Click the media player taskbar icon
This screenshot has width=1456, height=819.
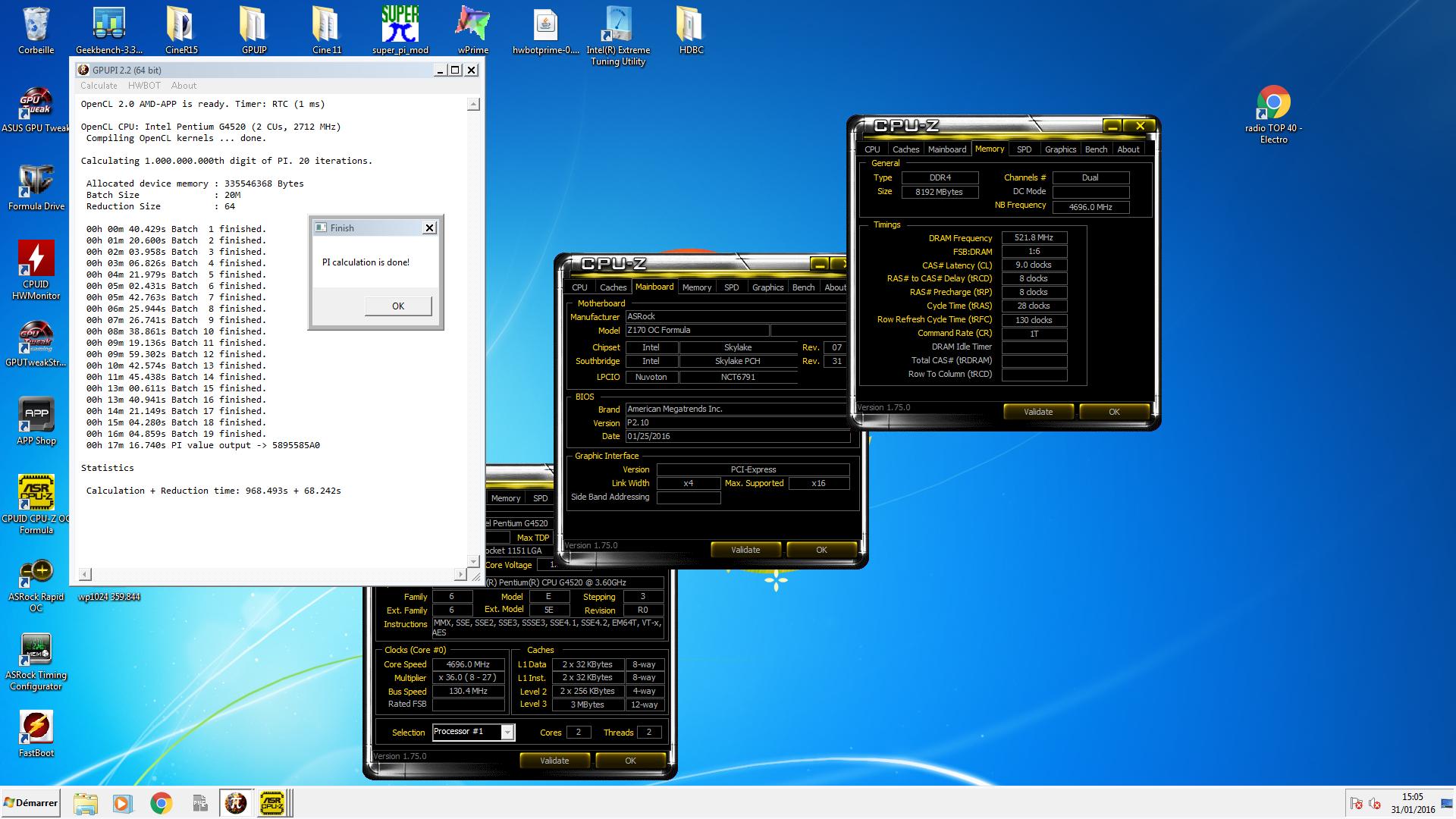pyautogui.click(x=122, y=803)
